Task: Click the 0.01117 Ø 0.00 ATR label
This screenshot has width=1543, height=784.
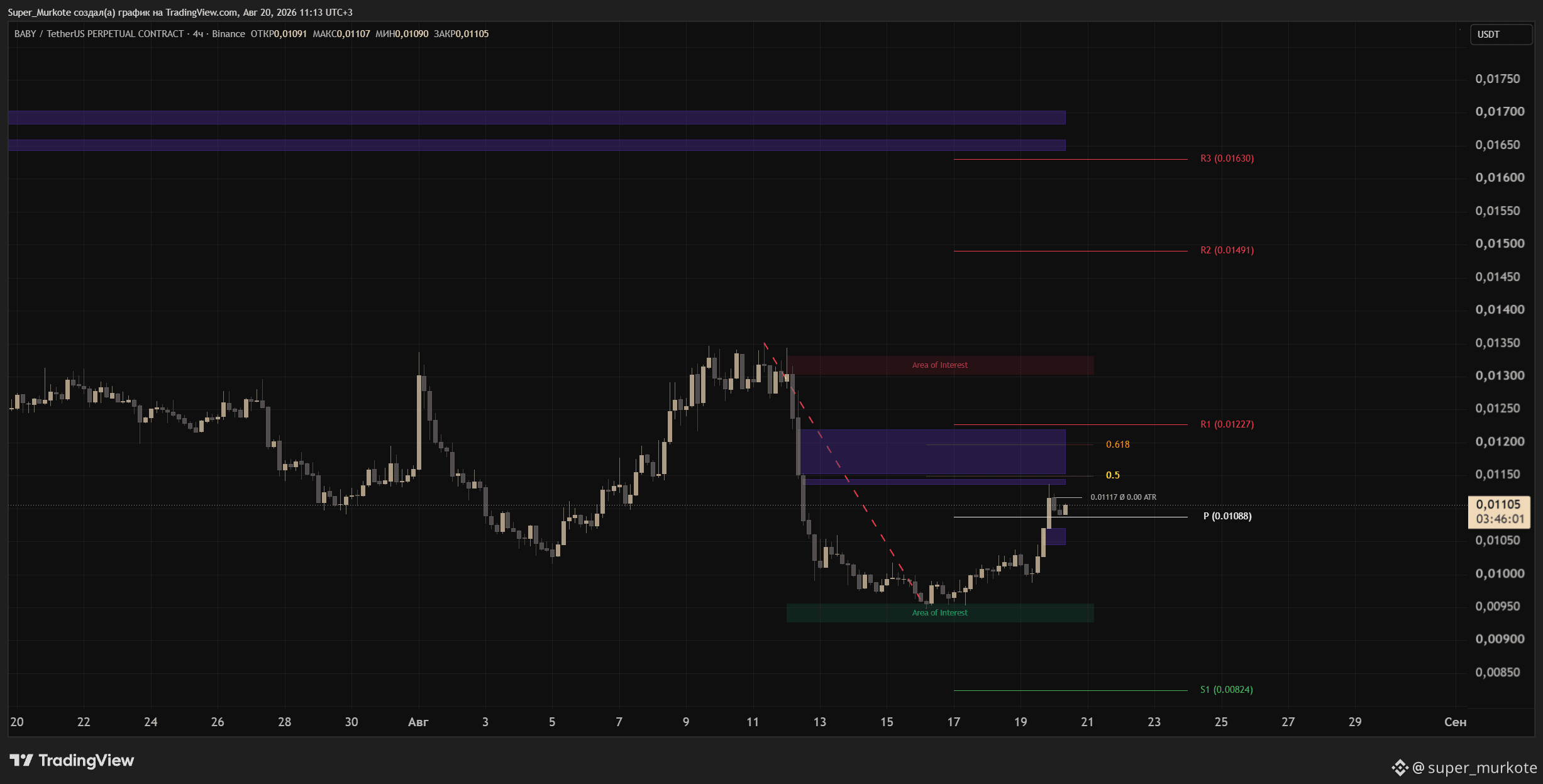Action: click(1123, 497)
